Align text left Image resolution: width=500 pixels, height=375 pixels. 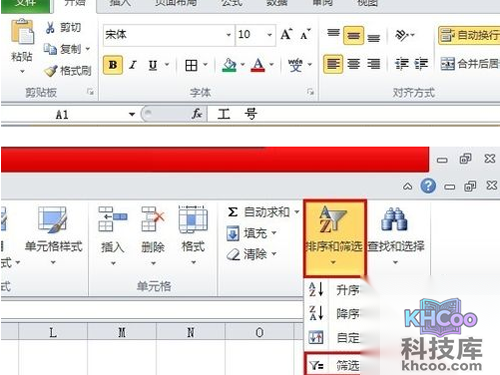tap(333, 64)
